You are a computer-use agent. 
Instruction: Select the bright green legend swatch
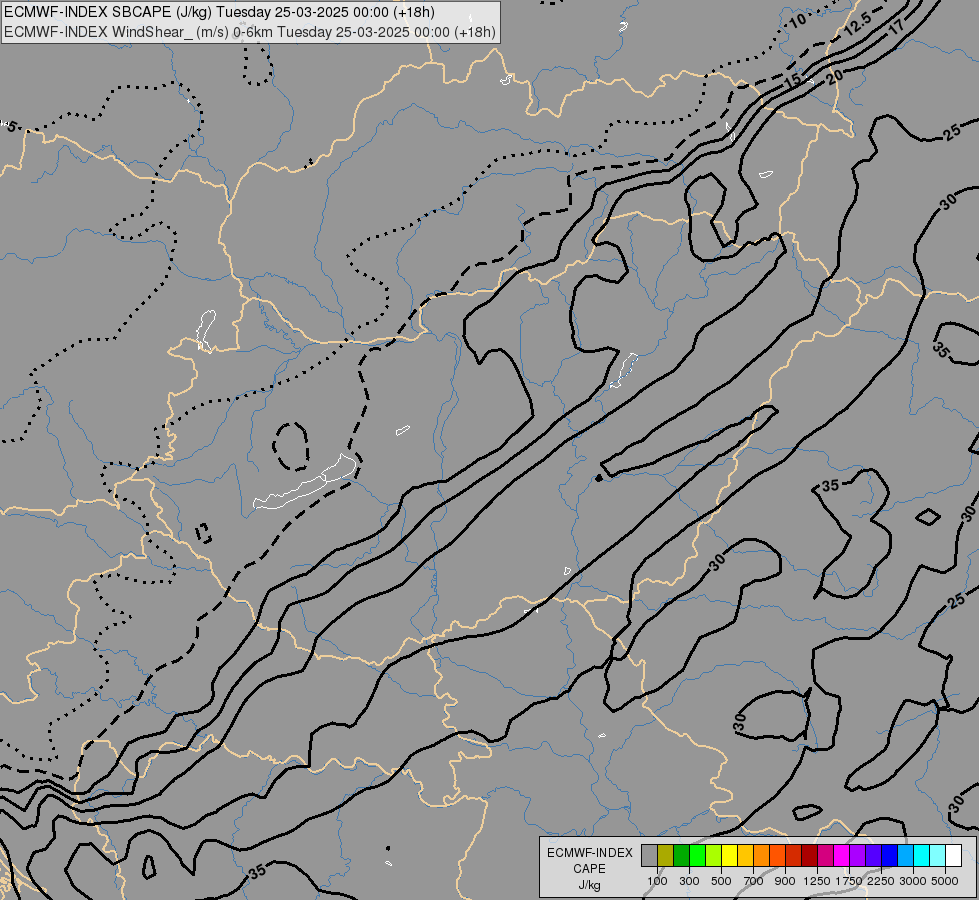tap(697, 855)
